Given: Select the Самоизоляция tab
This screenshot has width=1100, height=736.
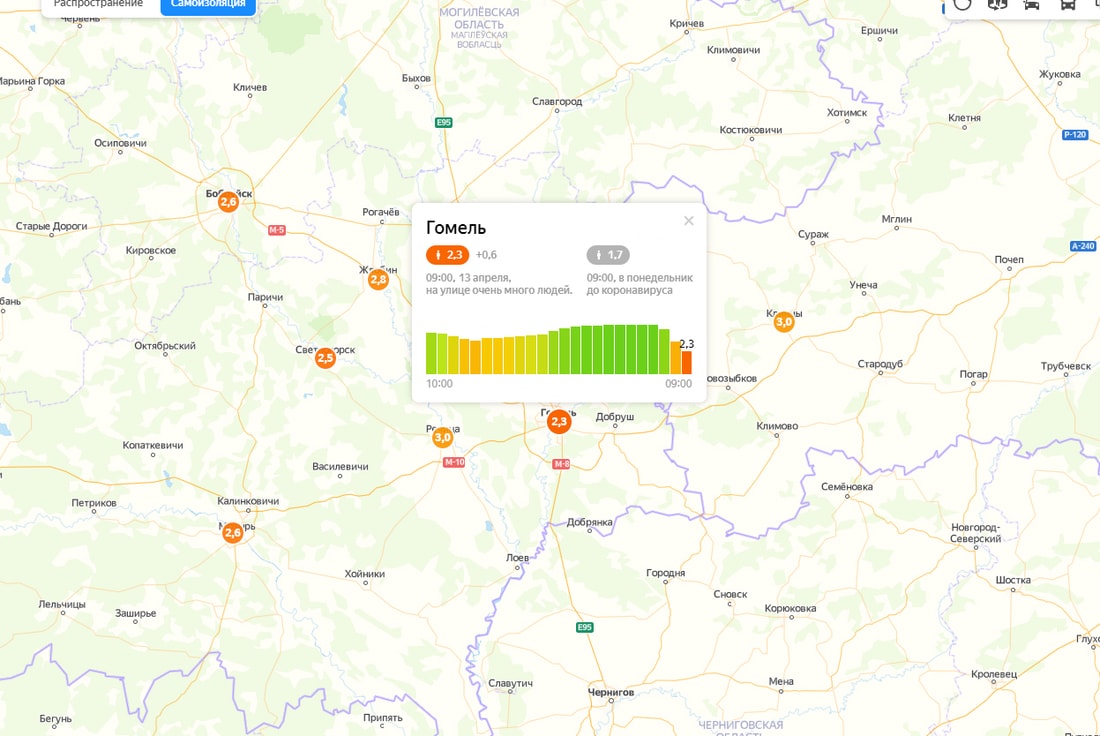Looking at the screenshot, I should coord(208,4).
